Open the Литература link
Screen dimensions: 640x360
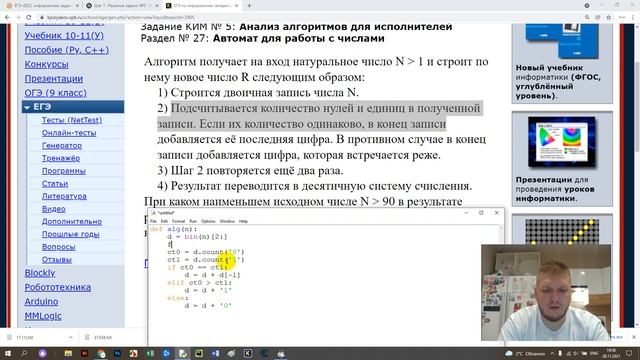tap(64, 196)
